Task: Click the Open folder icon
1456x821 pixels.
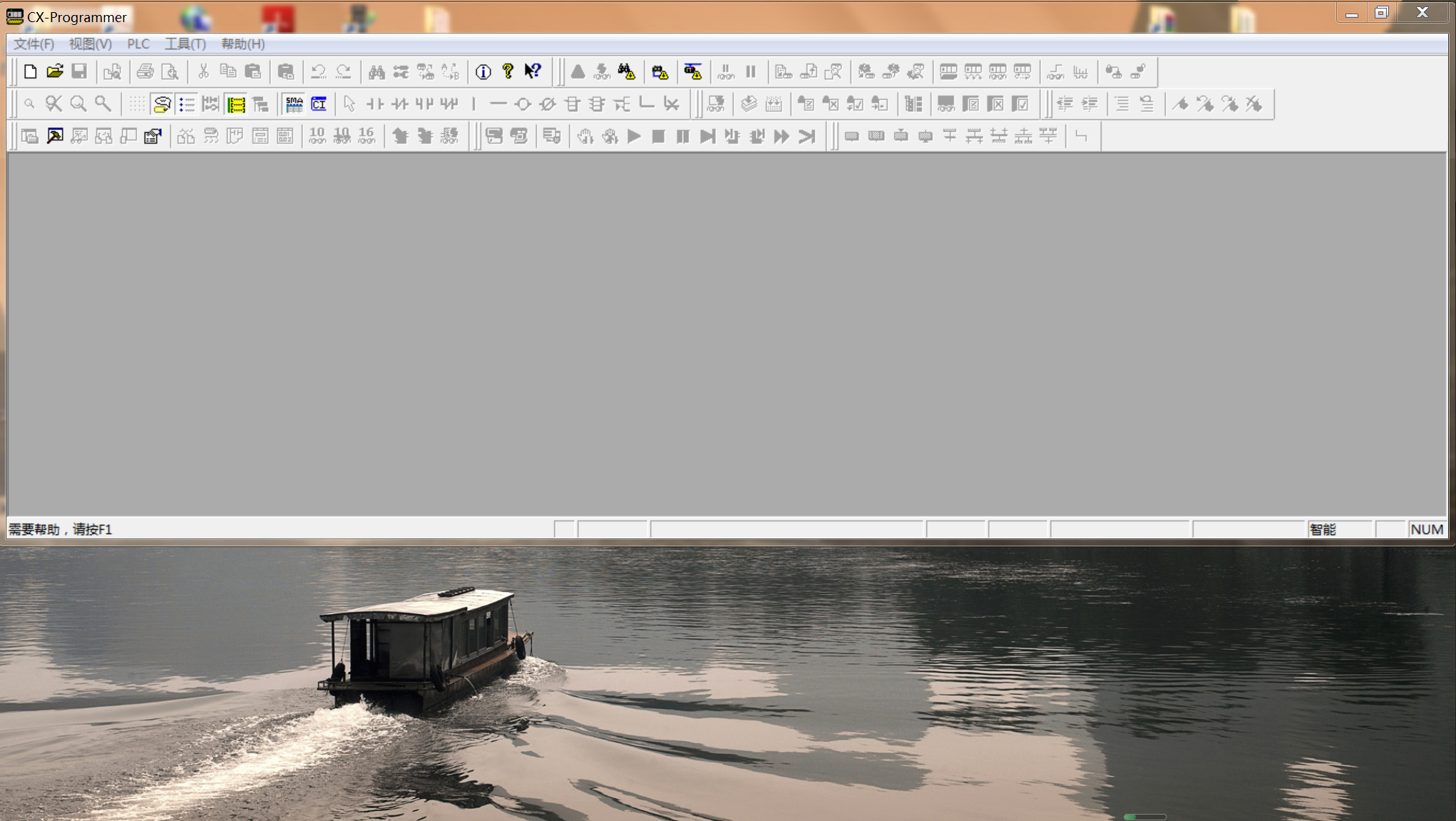Action: [55, 71]
